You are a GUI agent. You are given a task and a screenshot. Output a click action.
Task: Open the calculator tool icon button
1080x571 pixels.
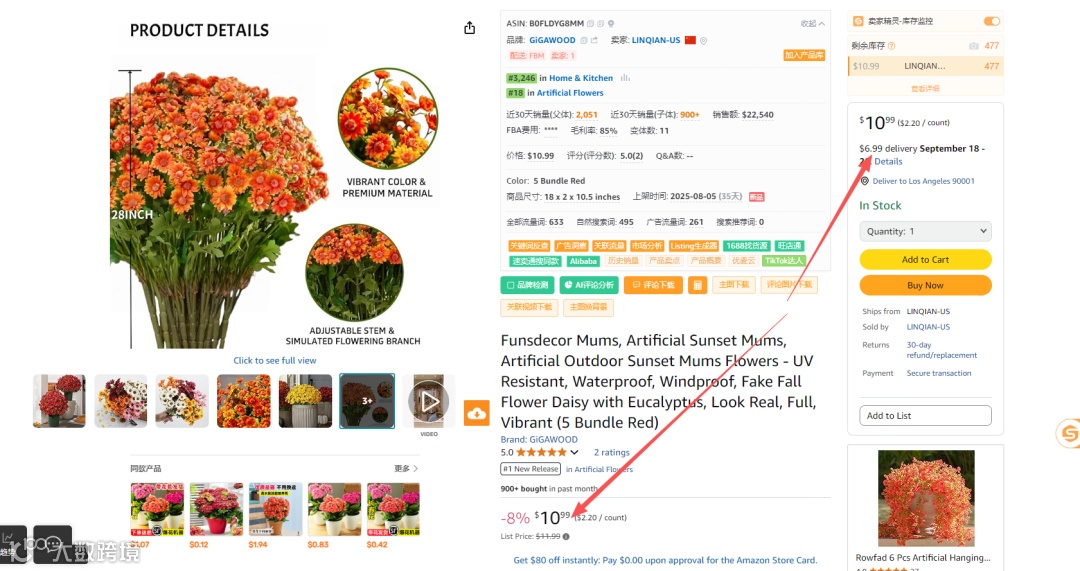[697, 284]
